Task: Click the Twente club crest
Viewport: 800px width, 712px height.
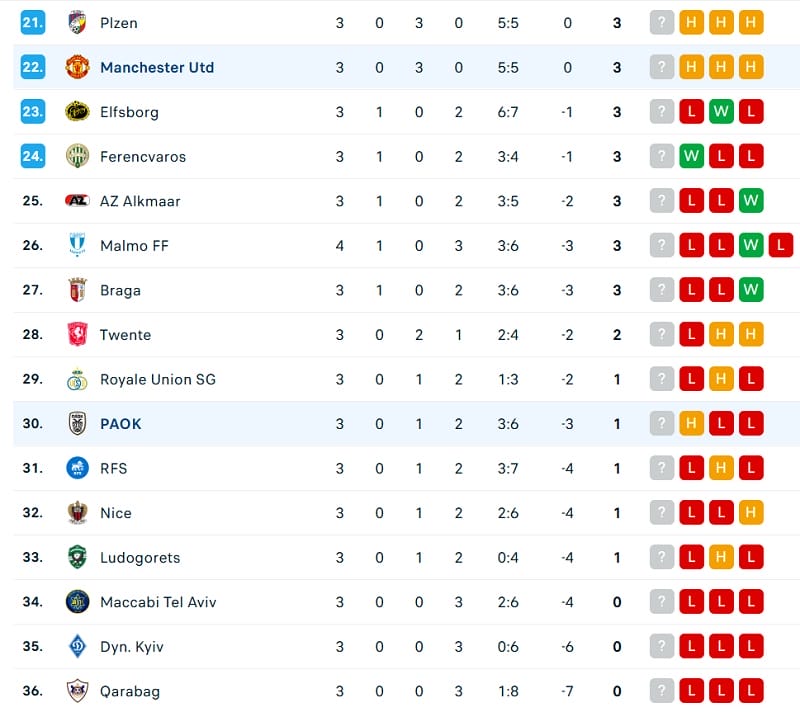Action: click(x=77, y=334)
